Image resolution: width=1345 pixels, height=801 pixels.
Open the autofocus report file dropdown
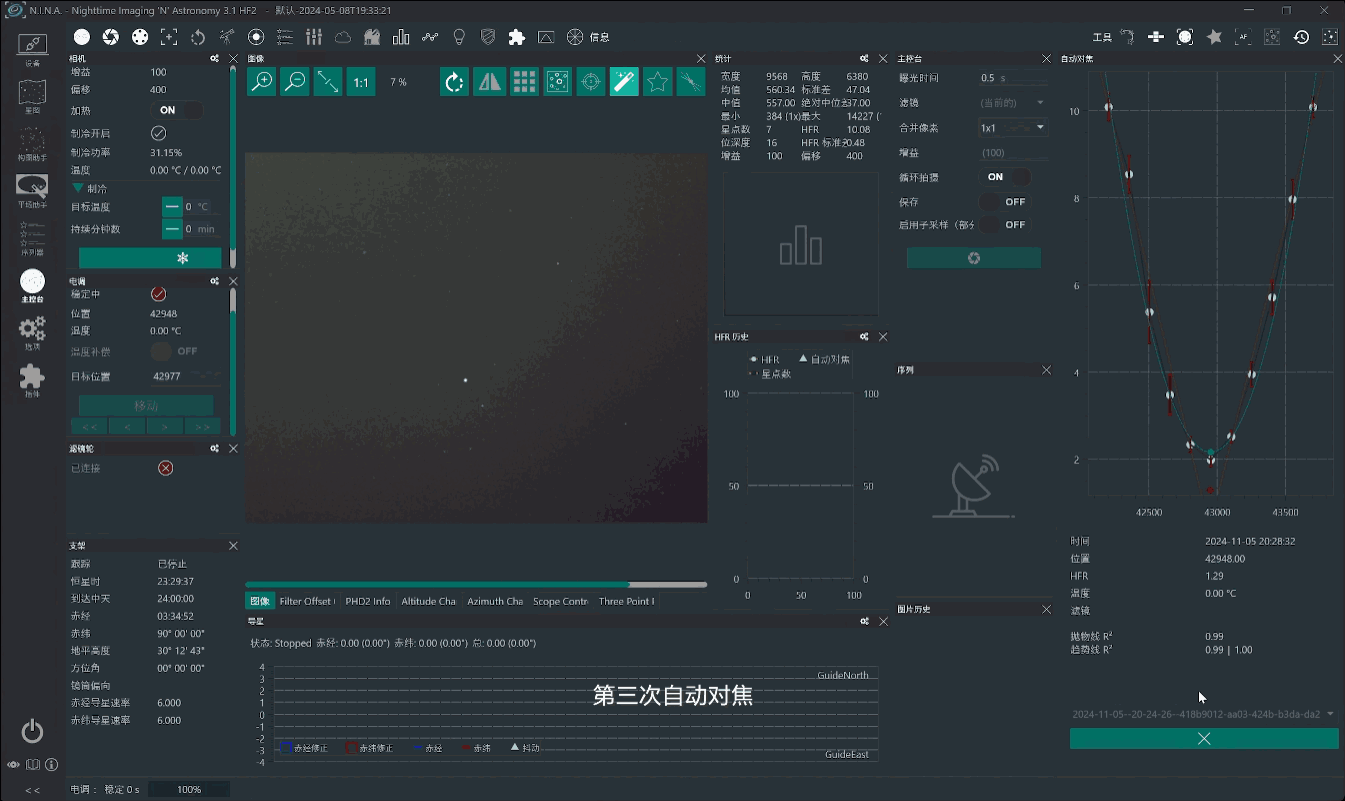tap(1203, 714)
